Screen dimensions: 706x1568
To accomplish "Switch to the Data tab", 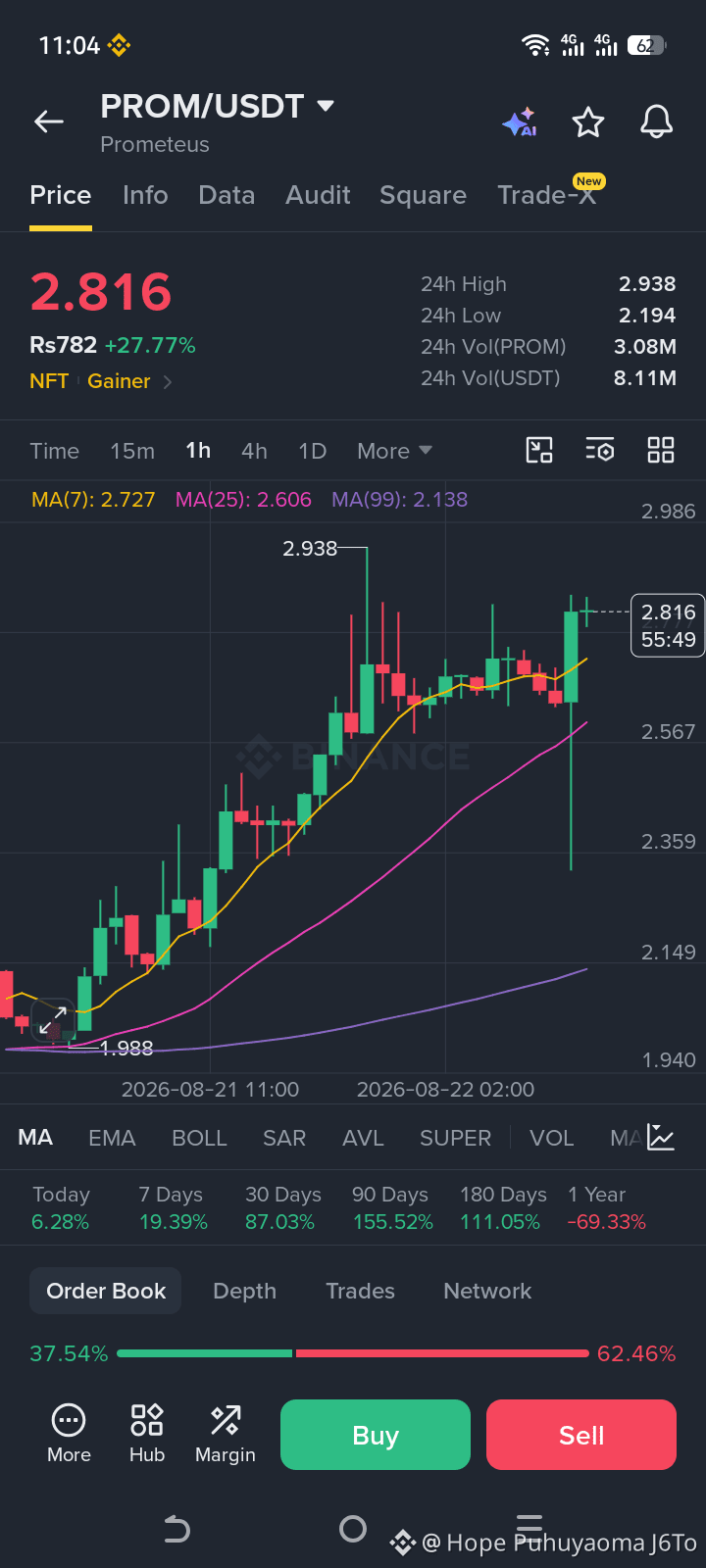I will [227, 195].
